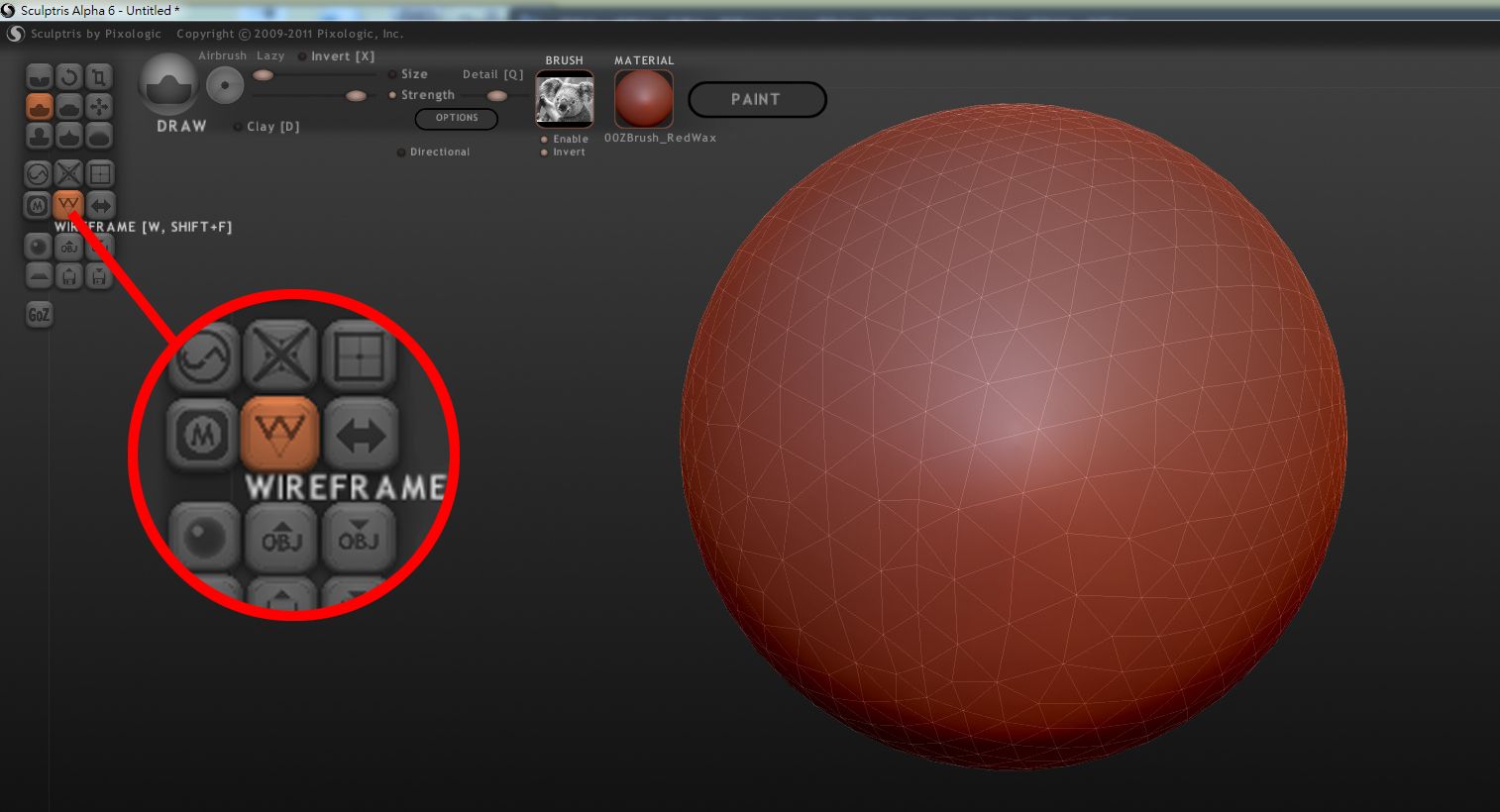Click the Detail [Q] slider handle
Viewport: 1500px width, 812px height.
(497, 96)
